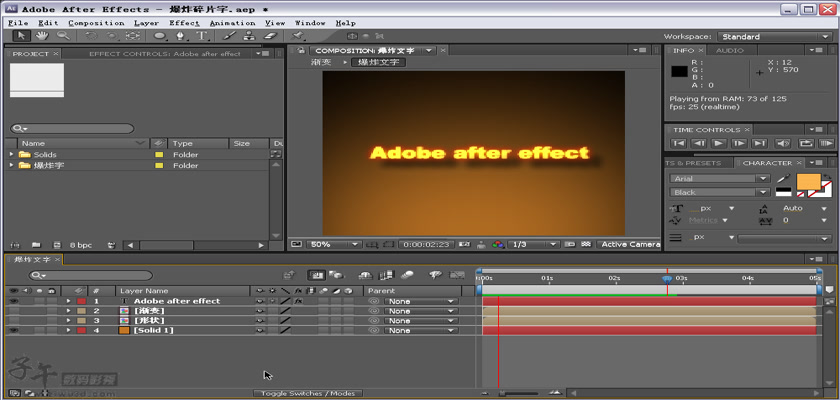The height and width of the screenshot is (400, 840).
Task: Click the 8 bpc color depth button
Action: [81, 245]
